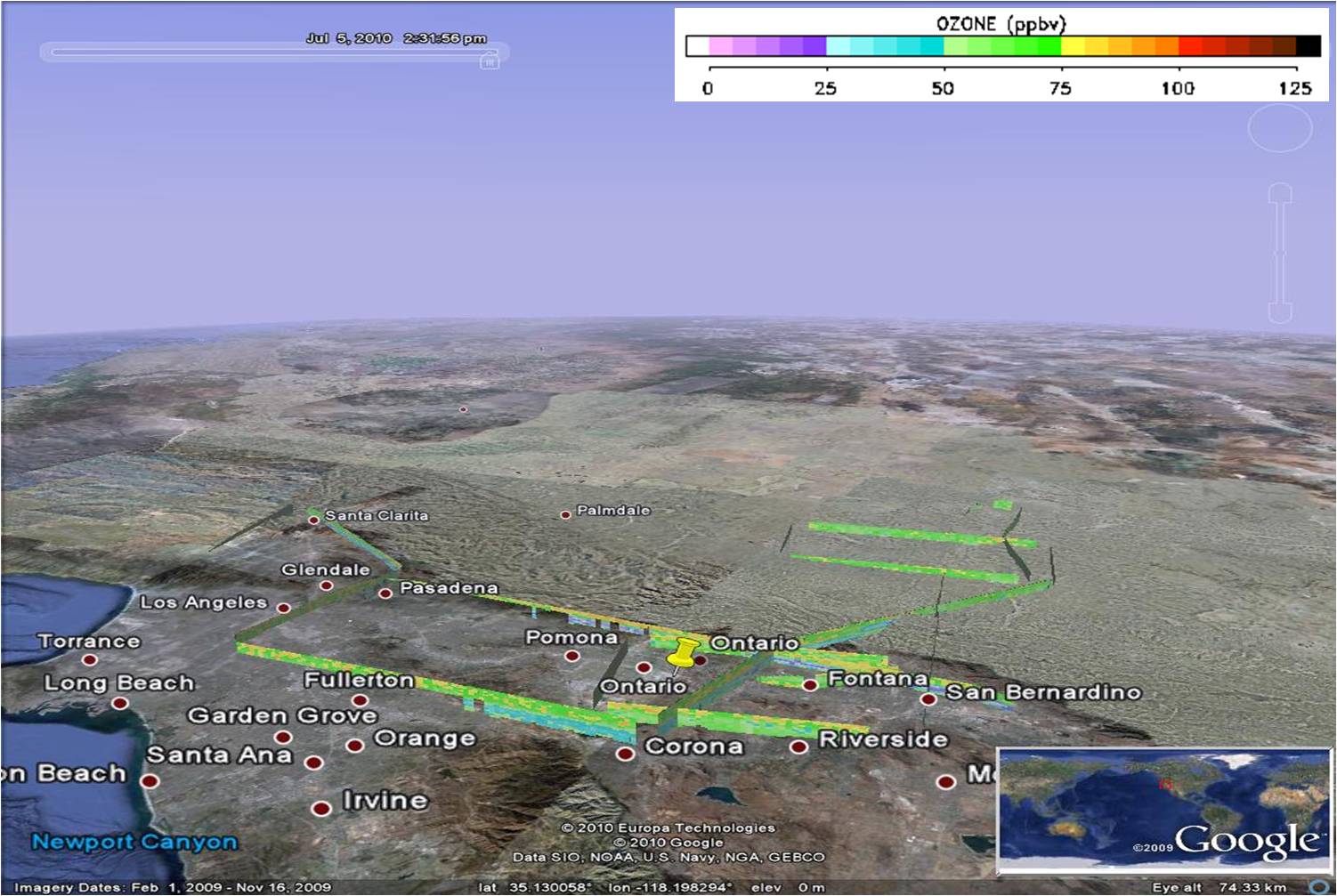Click the 'Data SIO, NOAA, U.S. Navy' attribution
Image resolution: width=1337 pixels, height=896 pixels.
coord(668,857)
